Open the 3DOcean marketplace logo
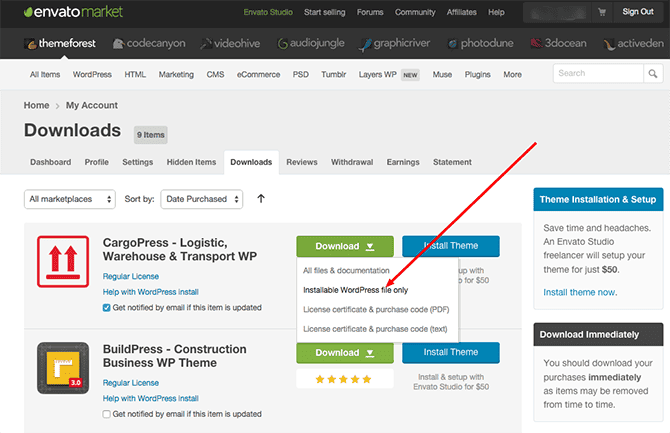Image resolution: width=670 pixels, height=433 pixels. (558, 43)
